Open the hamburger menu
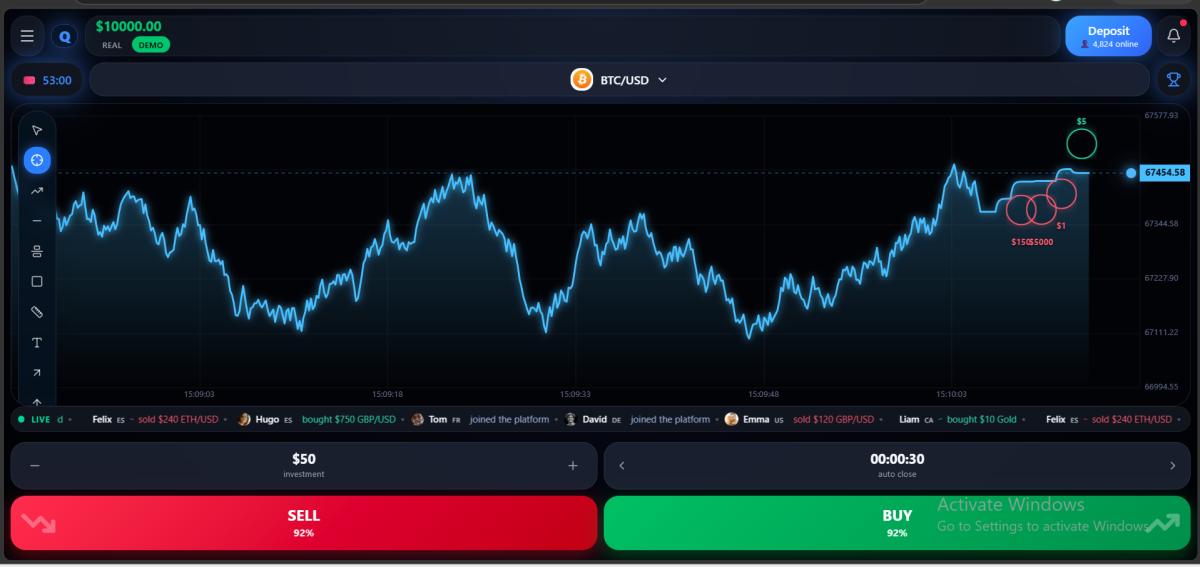 (x=27, y=36)
